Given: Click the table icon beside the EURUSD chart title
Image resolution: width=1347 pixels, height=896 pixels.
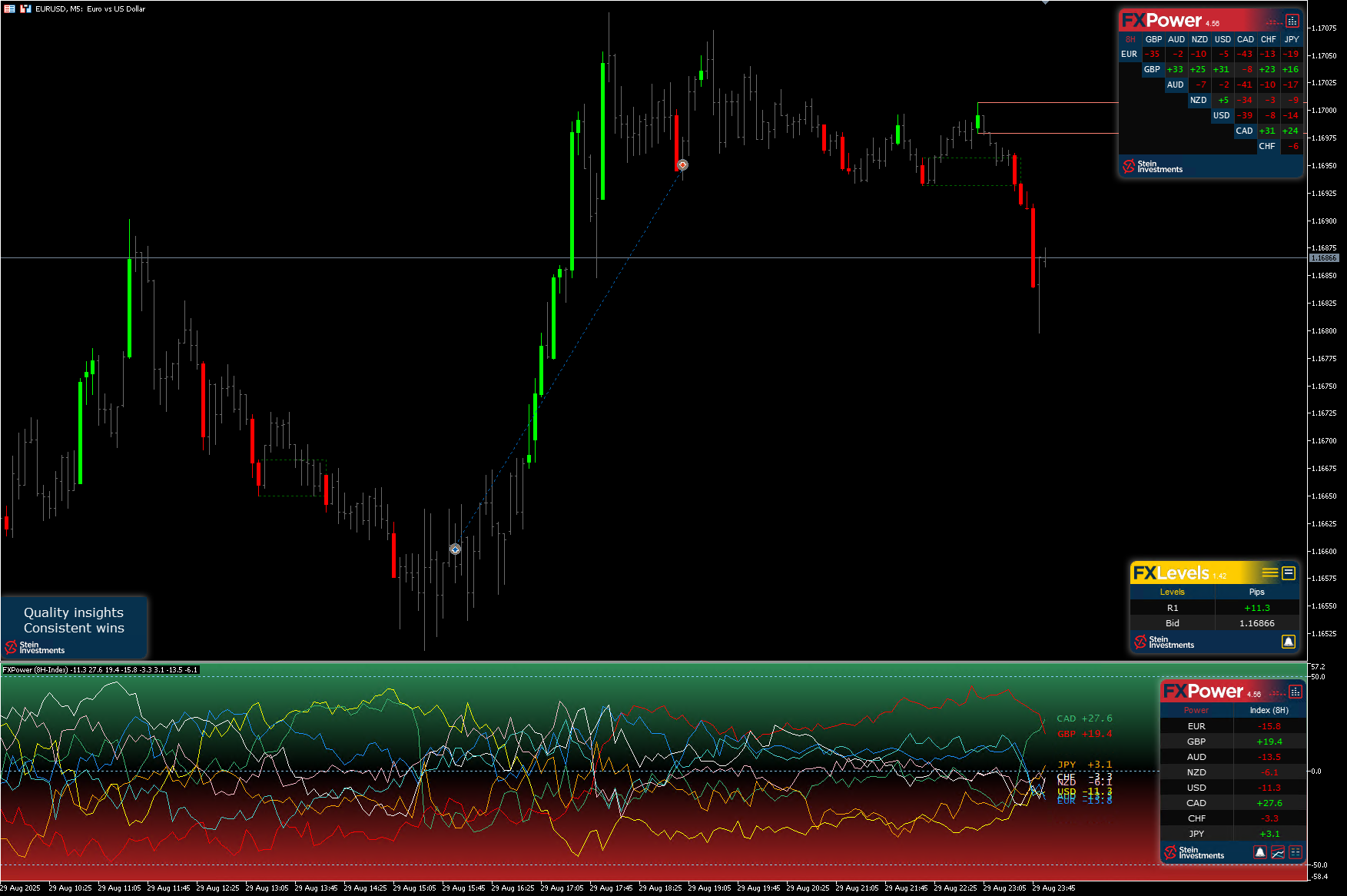Looking at the screenshot, I should [x=10, y=8].
